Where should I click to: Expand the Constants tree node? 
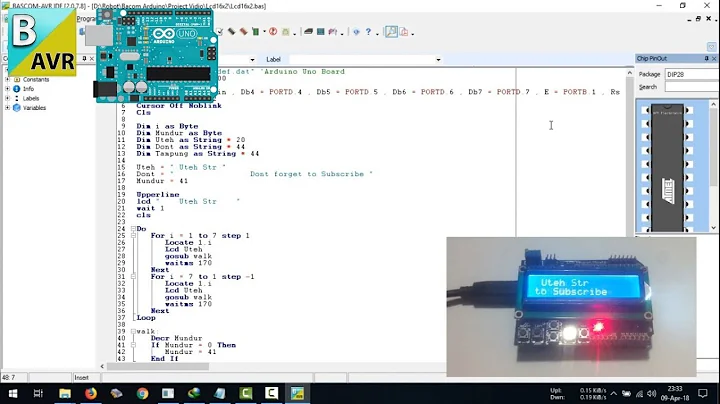7,79
